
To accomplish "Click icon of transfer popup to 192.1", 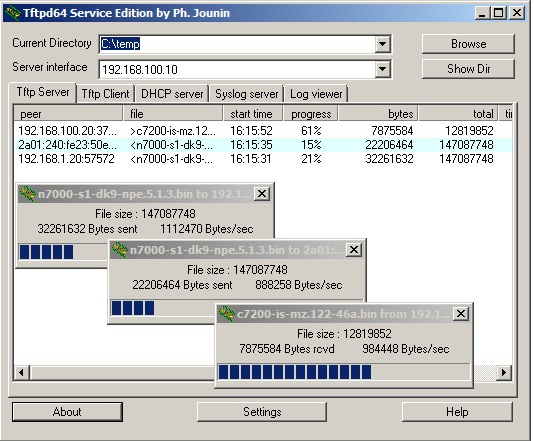I will tap(27, 194).
